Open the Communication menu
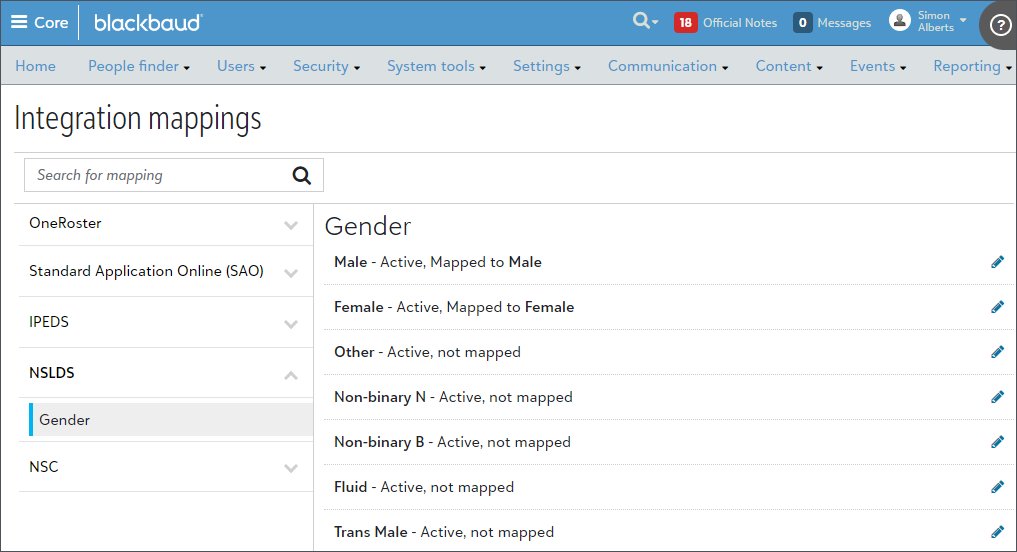 click(x=668, y=66)
